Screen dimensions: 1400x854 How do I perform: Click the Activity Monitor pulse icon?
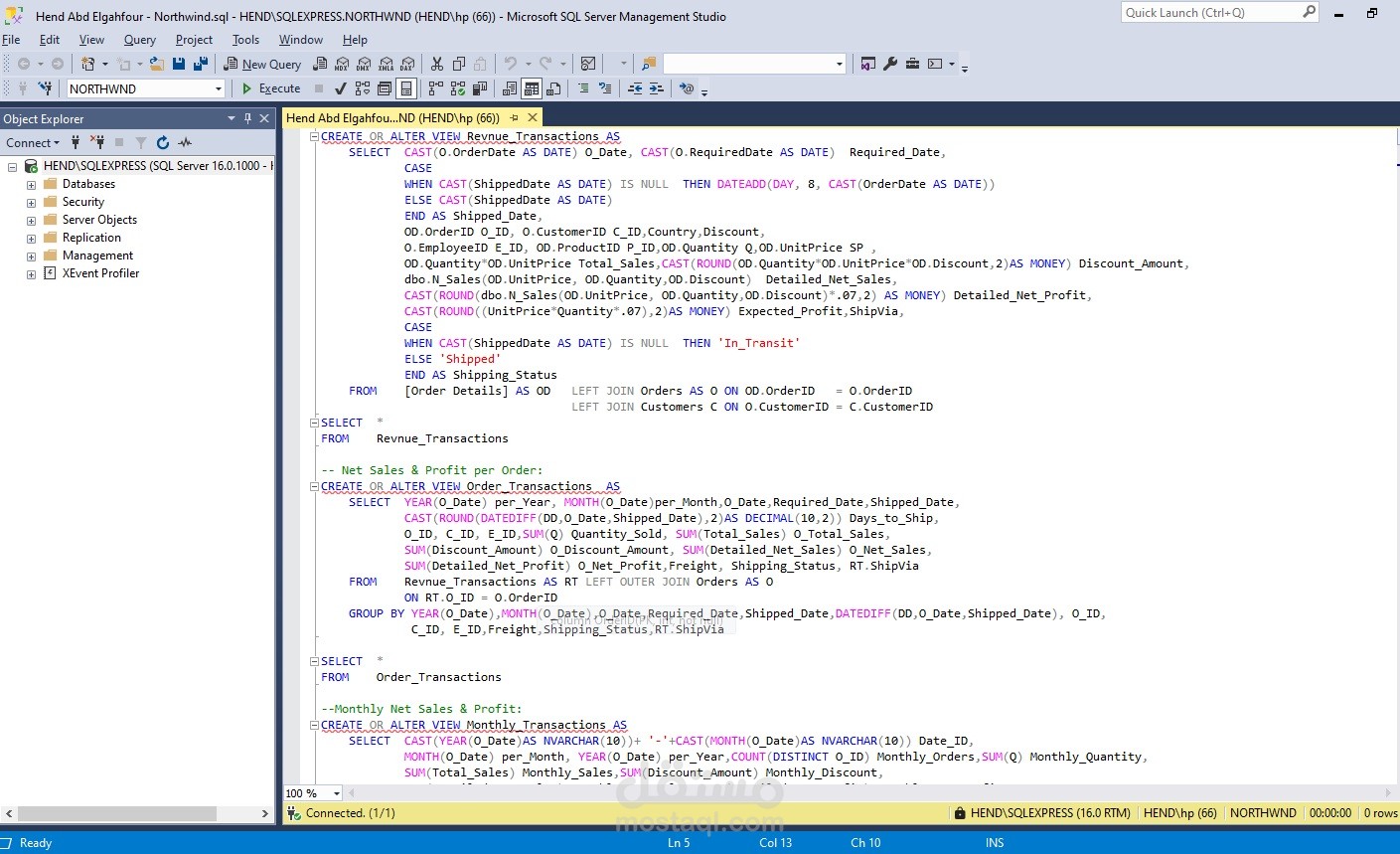pyautogui.click(x=185, y=143)
